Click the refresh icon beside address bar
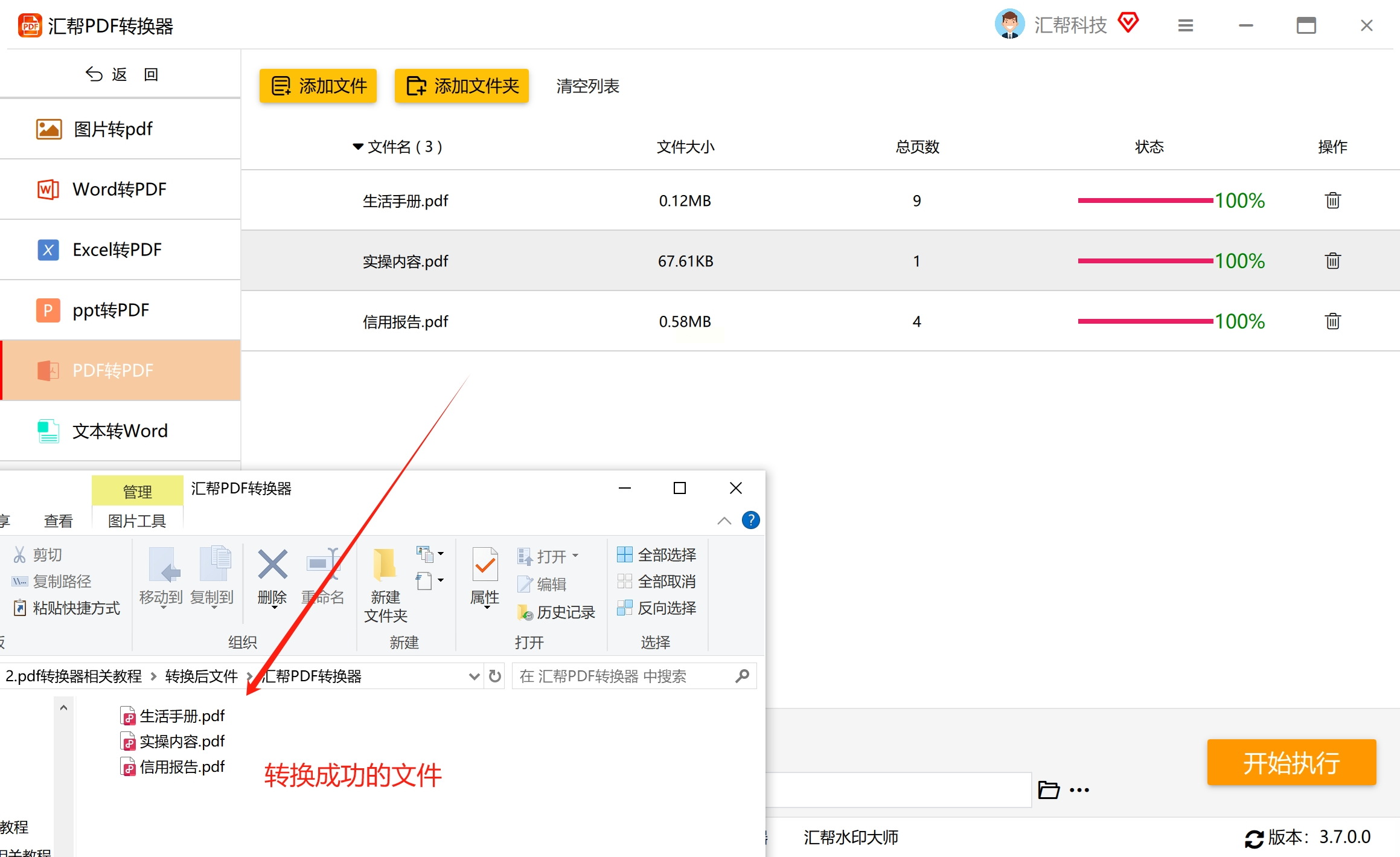Viewport: 1400px width, 857px height. tap(495, 676)
